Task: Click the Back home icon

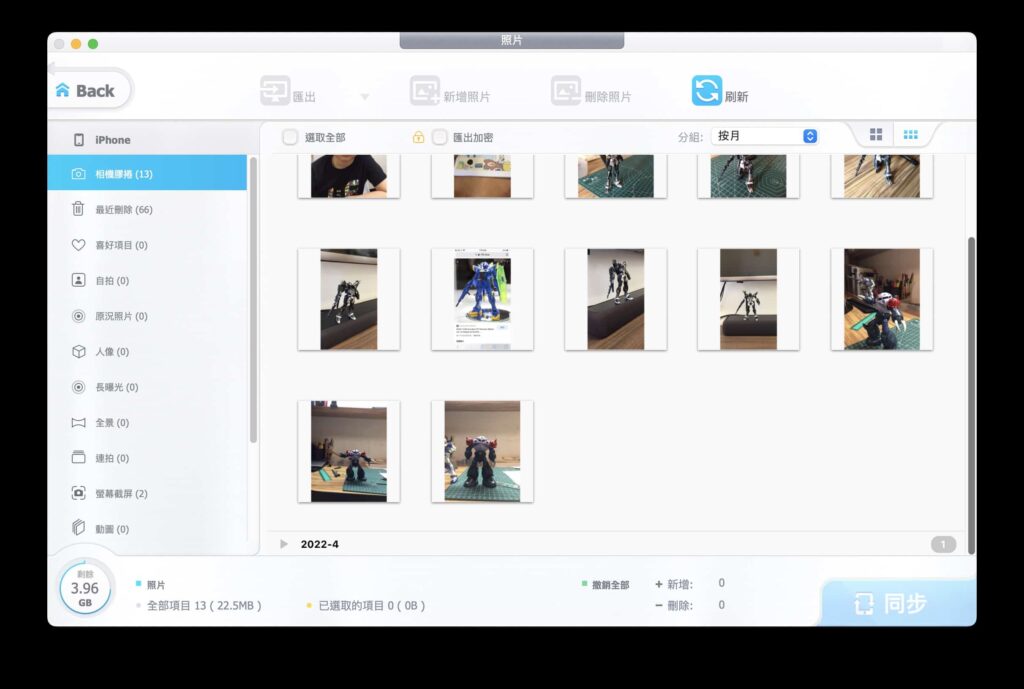Action: [63, 90]
